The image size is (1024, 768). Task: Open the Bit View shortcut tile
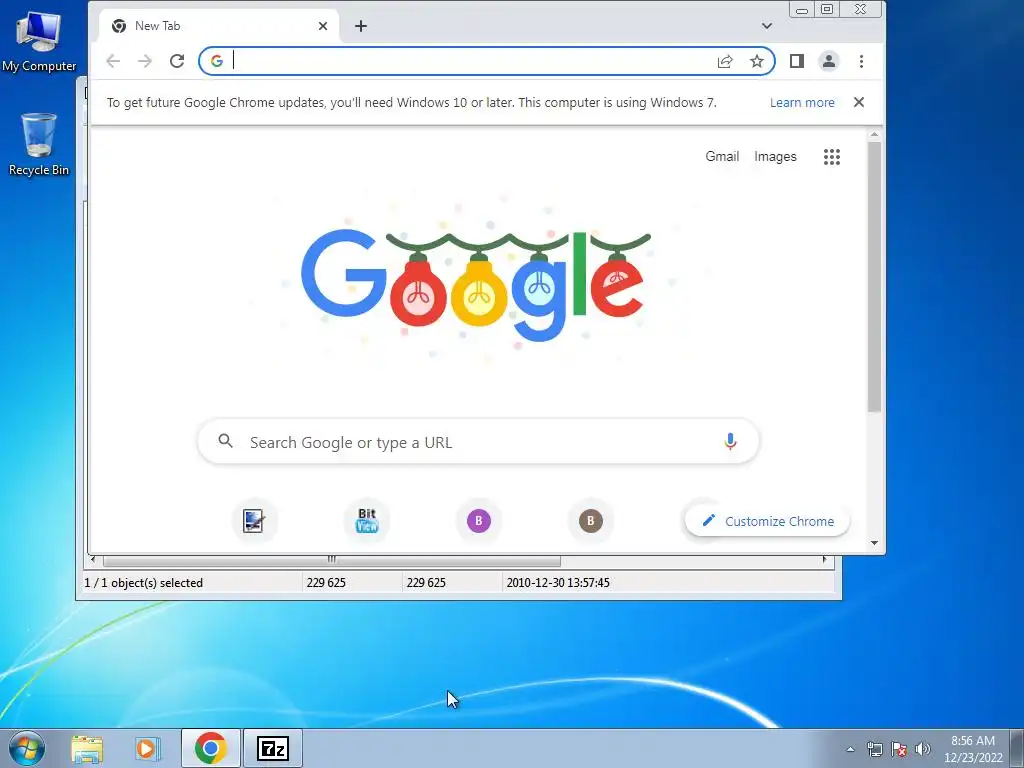pyautogui.click(x=366, y=520)
